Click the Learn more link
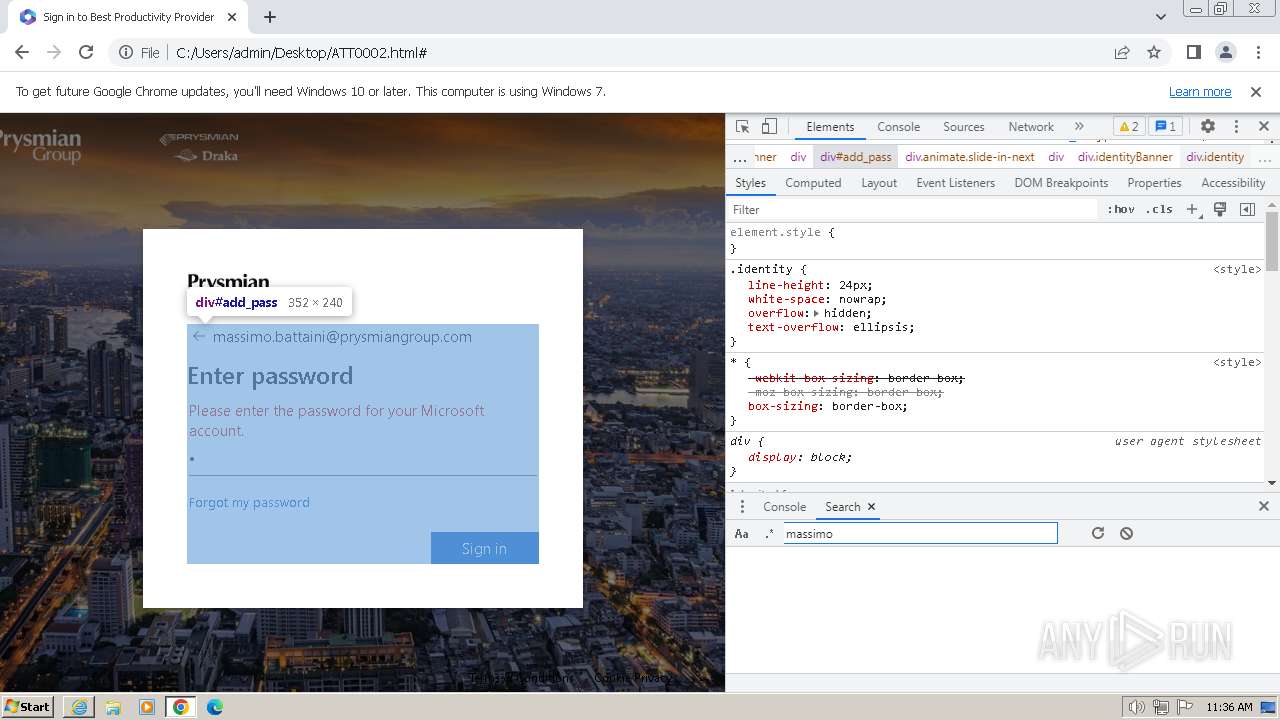 1200,91
